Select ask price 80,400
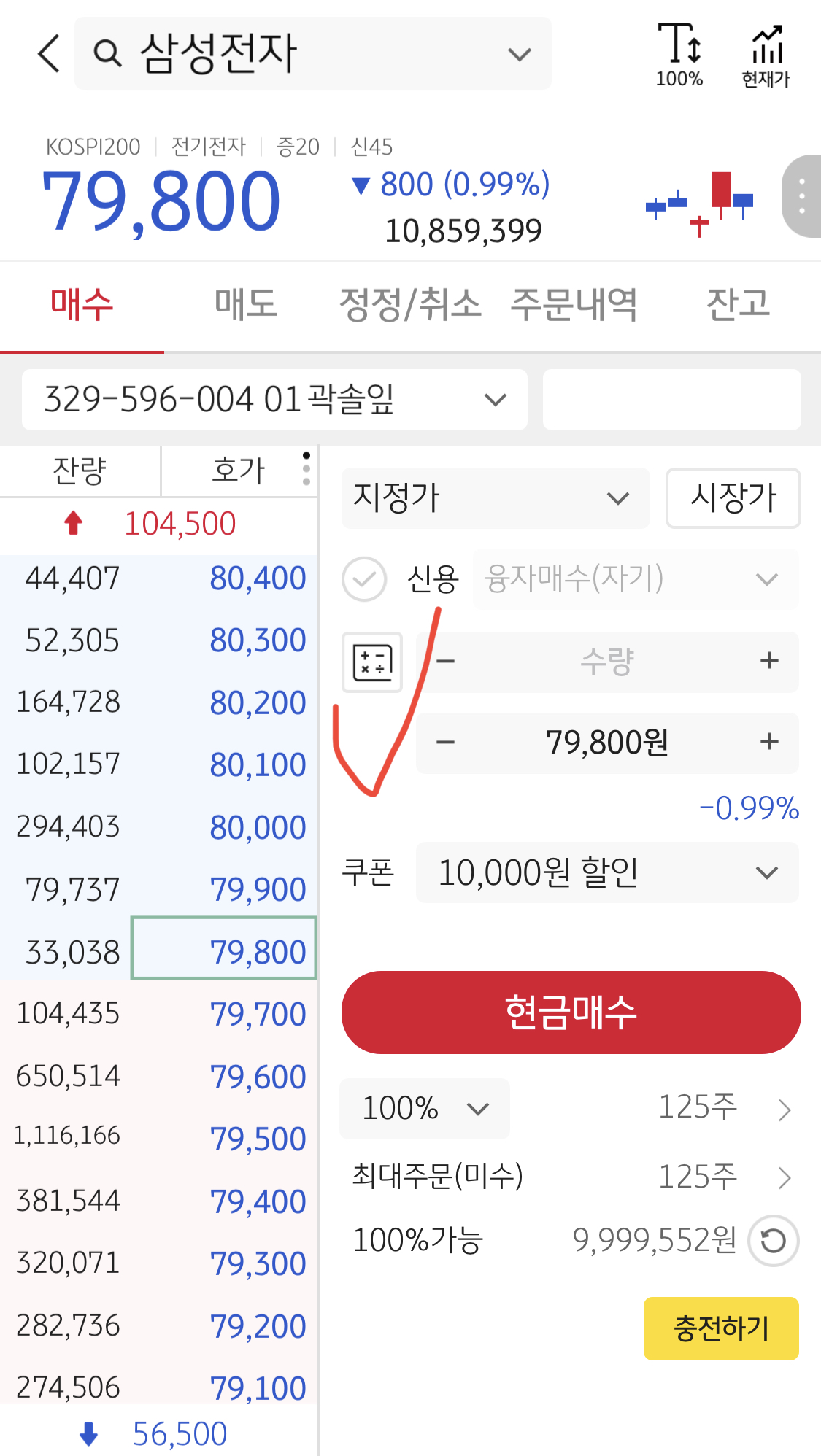This screenshot has height=1456, width=821. pyautogui.click(x=258, y=578)
